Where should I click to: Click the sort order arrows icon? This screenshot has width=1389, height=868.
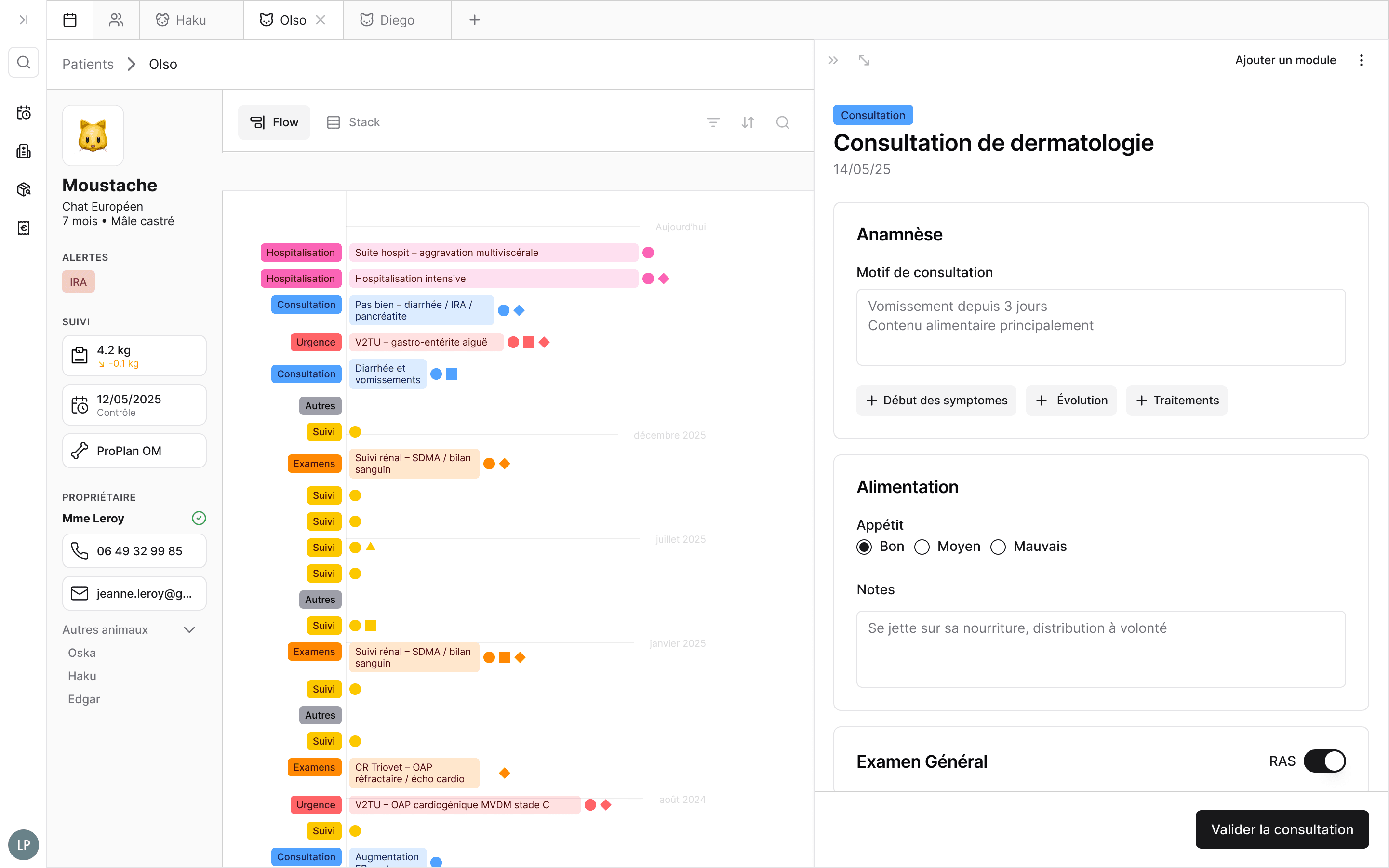point(748,122)
